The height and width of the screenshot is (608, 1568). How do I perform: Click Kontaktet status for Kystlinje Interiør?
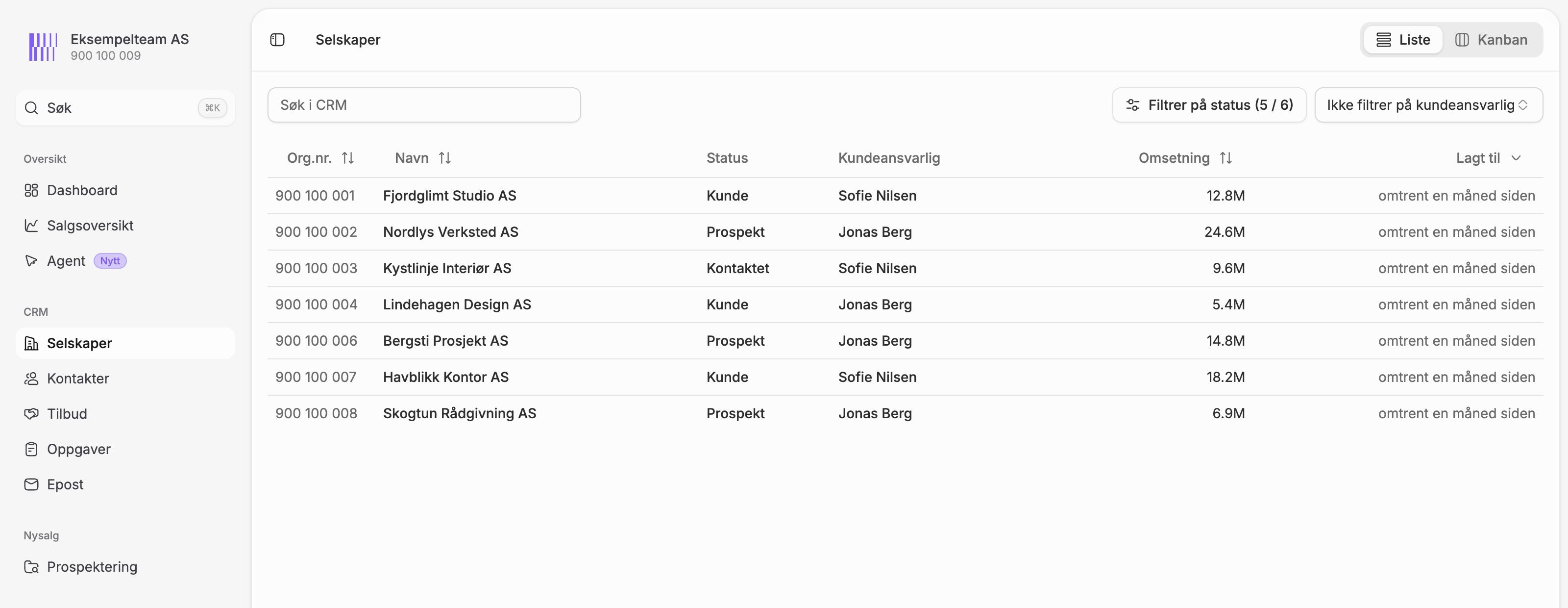coord(738,268)
